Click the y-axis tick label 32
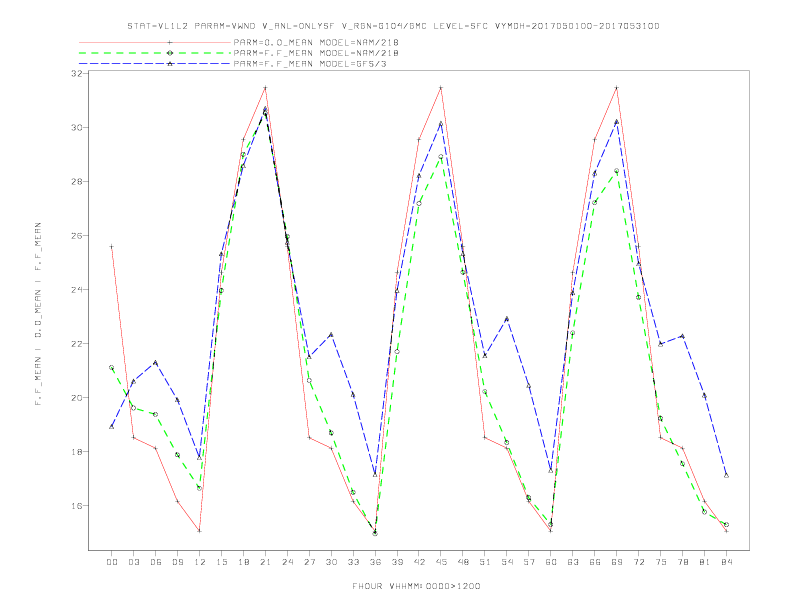Image resolution: width=792 pixels, height=612 pixels. (77, 73)
